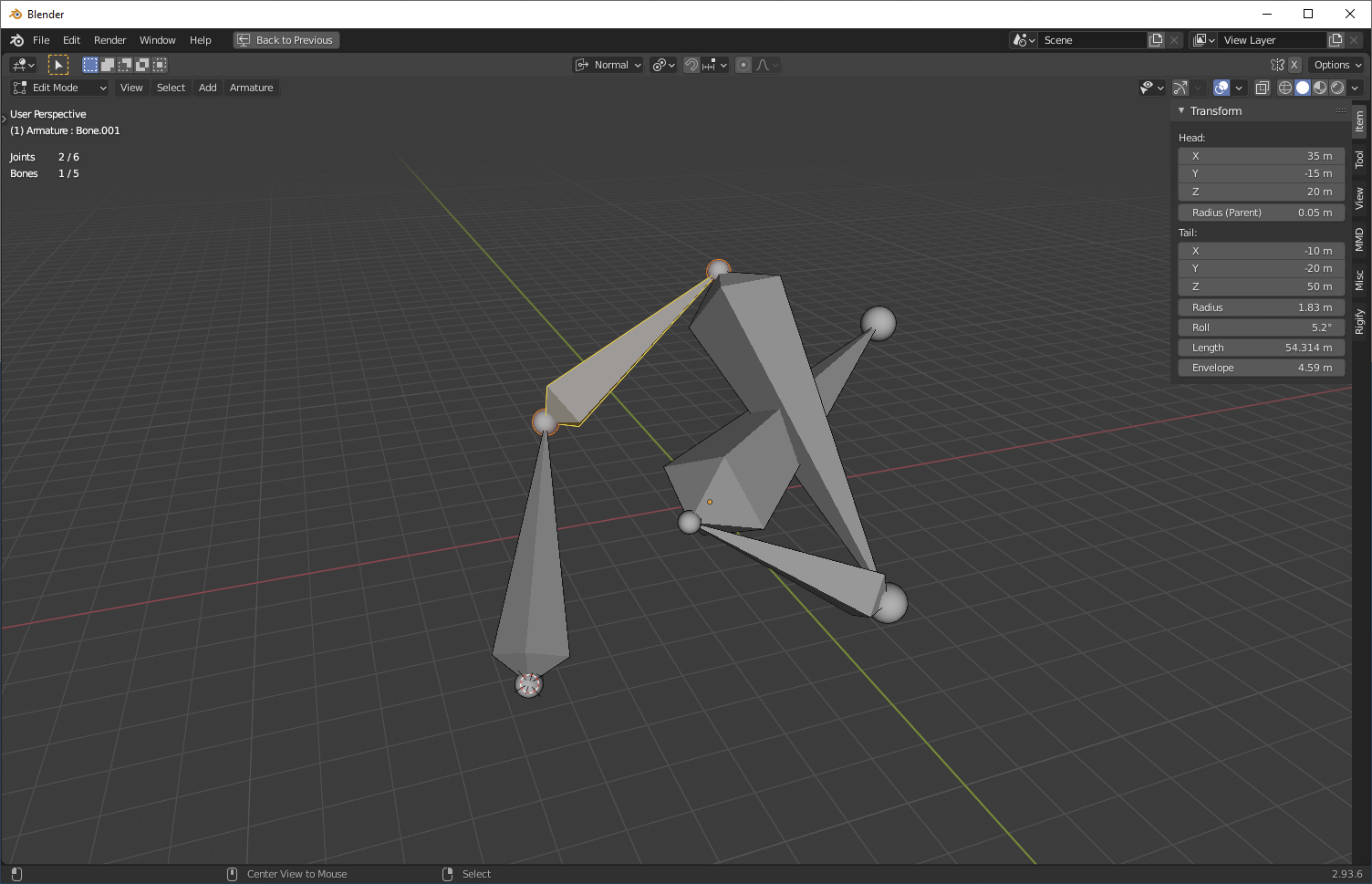This screenshot has width=1372, height=884.
Task: Choose Intersect selection mode icon
Action: point(160,65)
